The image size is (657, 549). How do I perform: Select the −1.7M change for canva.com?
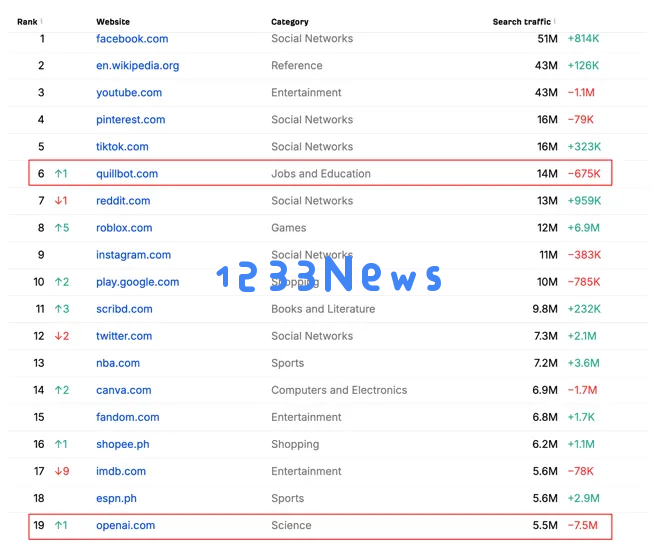pos(582,390)
